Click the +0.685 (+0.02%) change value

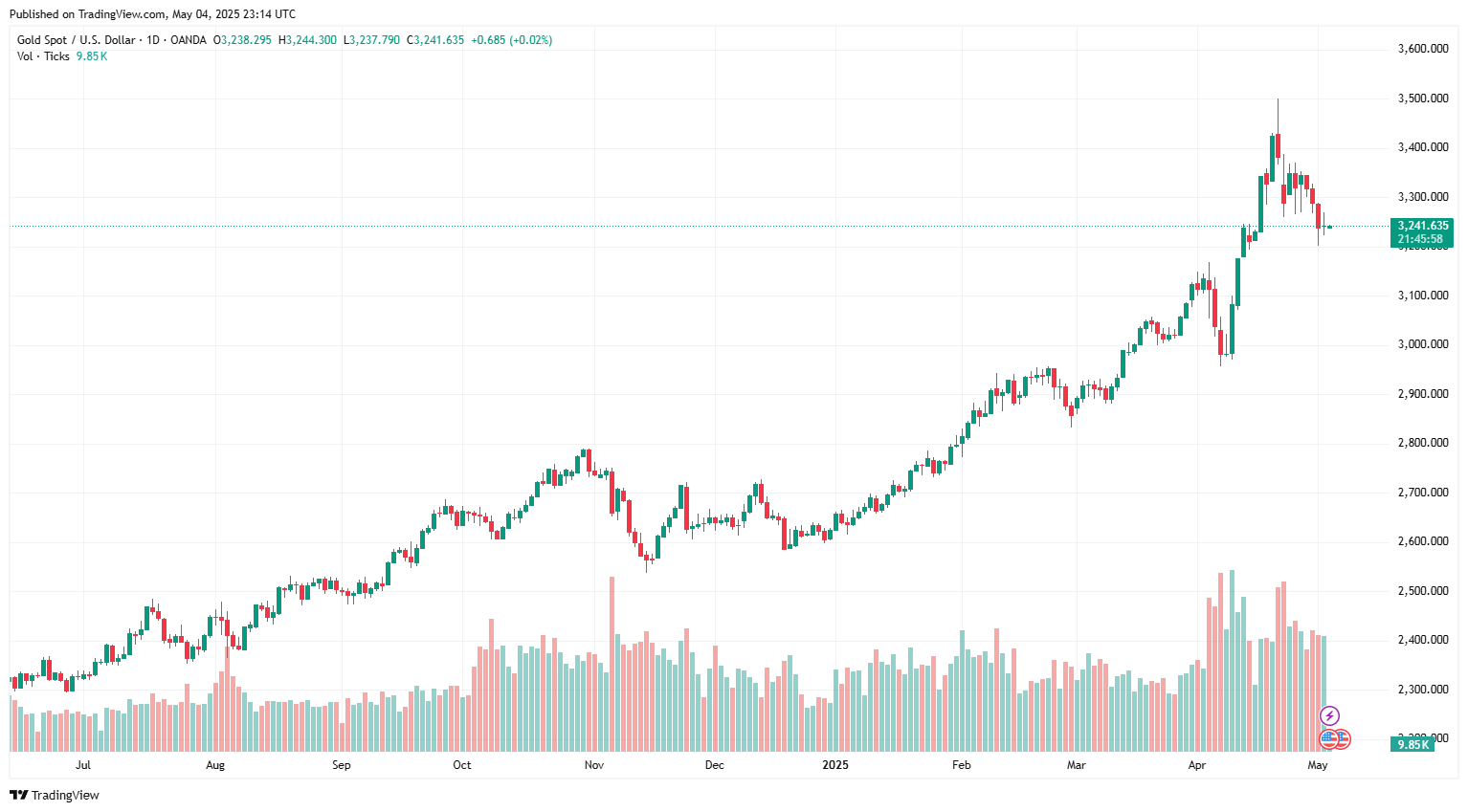click(511, 40)
